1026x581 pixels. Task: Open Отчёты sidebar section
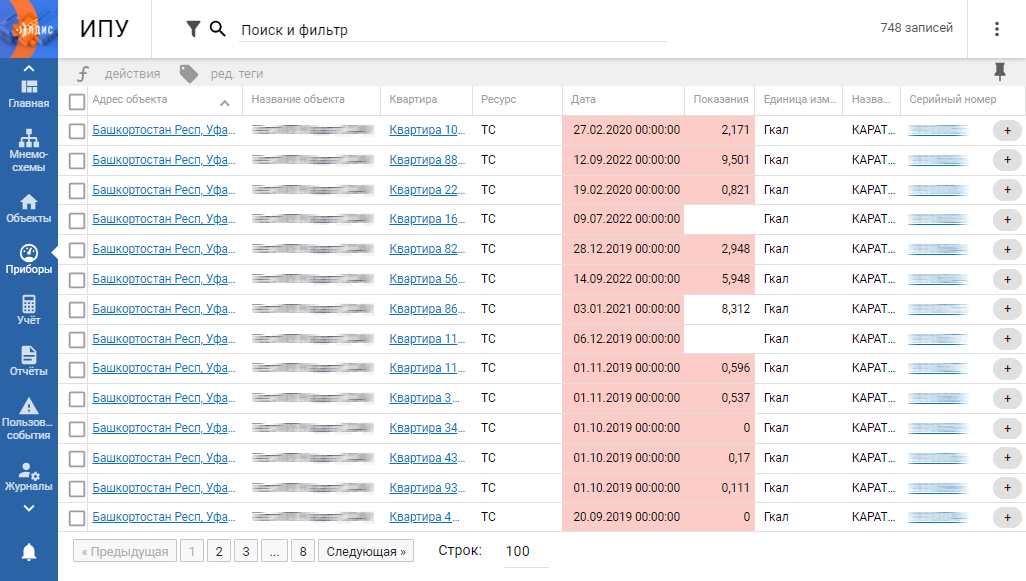[x=29, y=362]
